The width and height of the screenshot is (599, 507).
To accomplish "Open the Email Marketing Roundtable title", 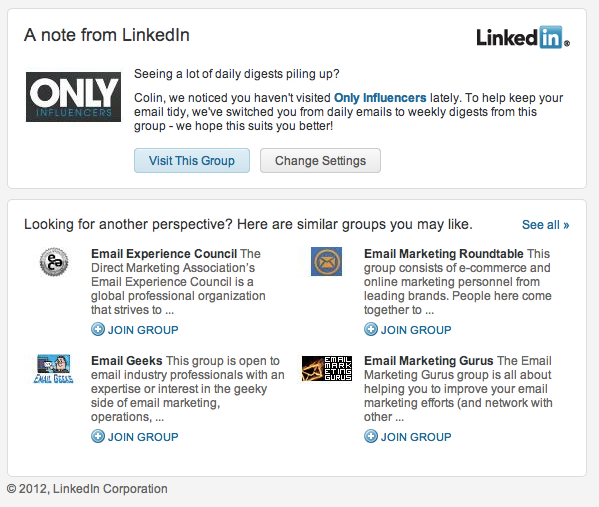I will tap(444, 254).
